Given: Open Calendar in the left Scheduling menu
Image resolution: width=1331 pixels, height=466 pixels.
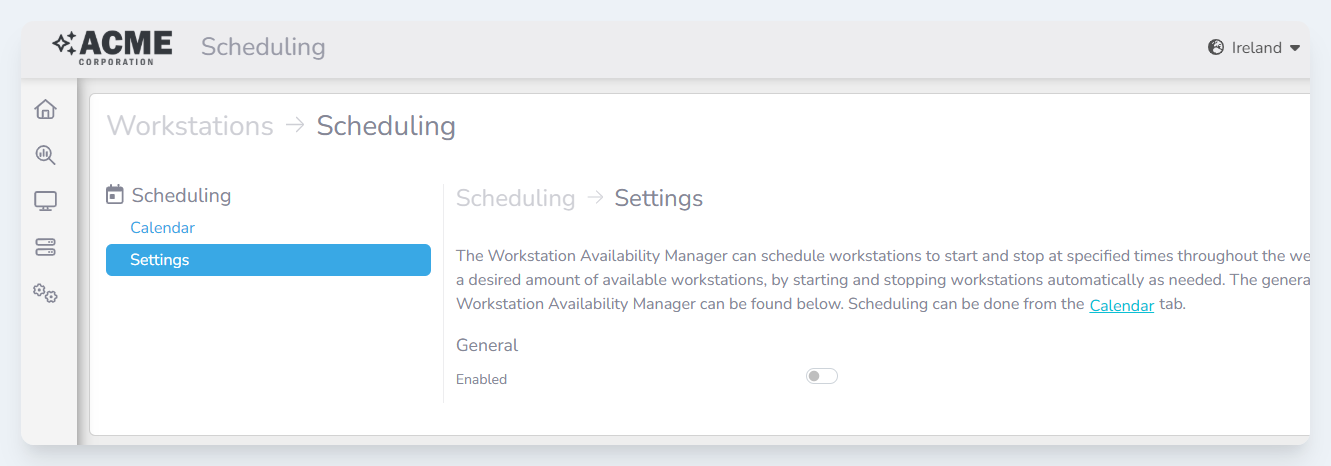Looking at the screenshot, I should pos(162,228).
